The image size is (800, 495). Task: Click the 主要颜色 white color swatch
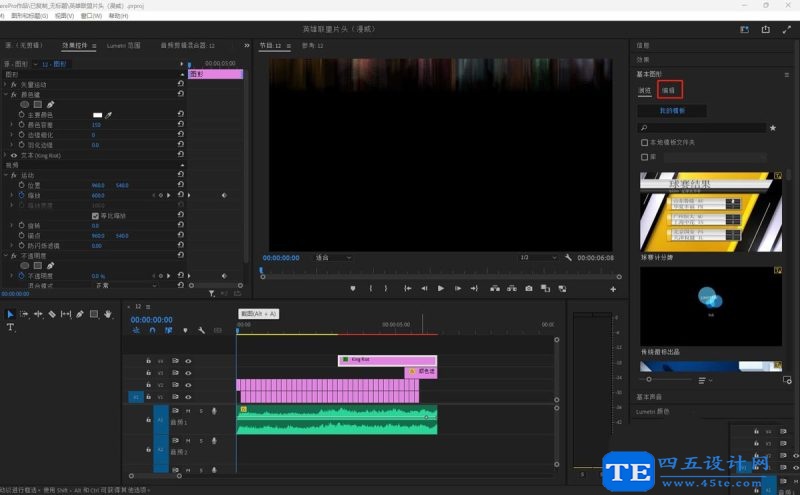point(97,115)
